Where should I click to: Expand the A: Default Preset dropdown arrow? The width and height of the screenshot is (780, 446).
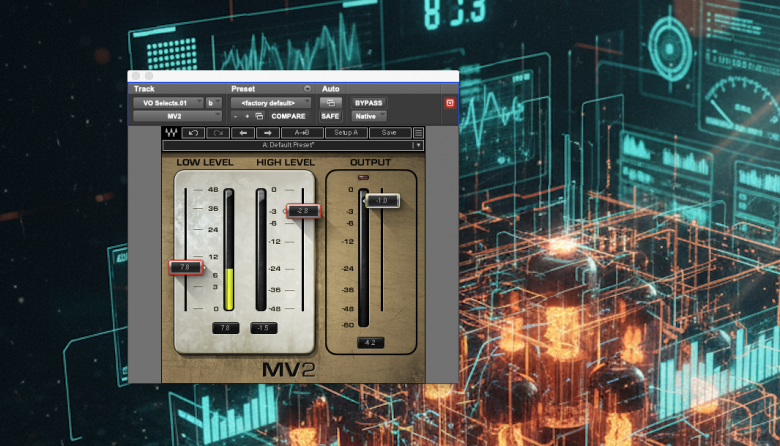pos(418,145)
